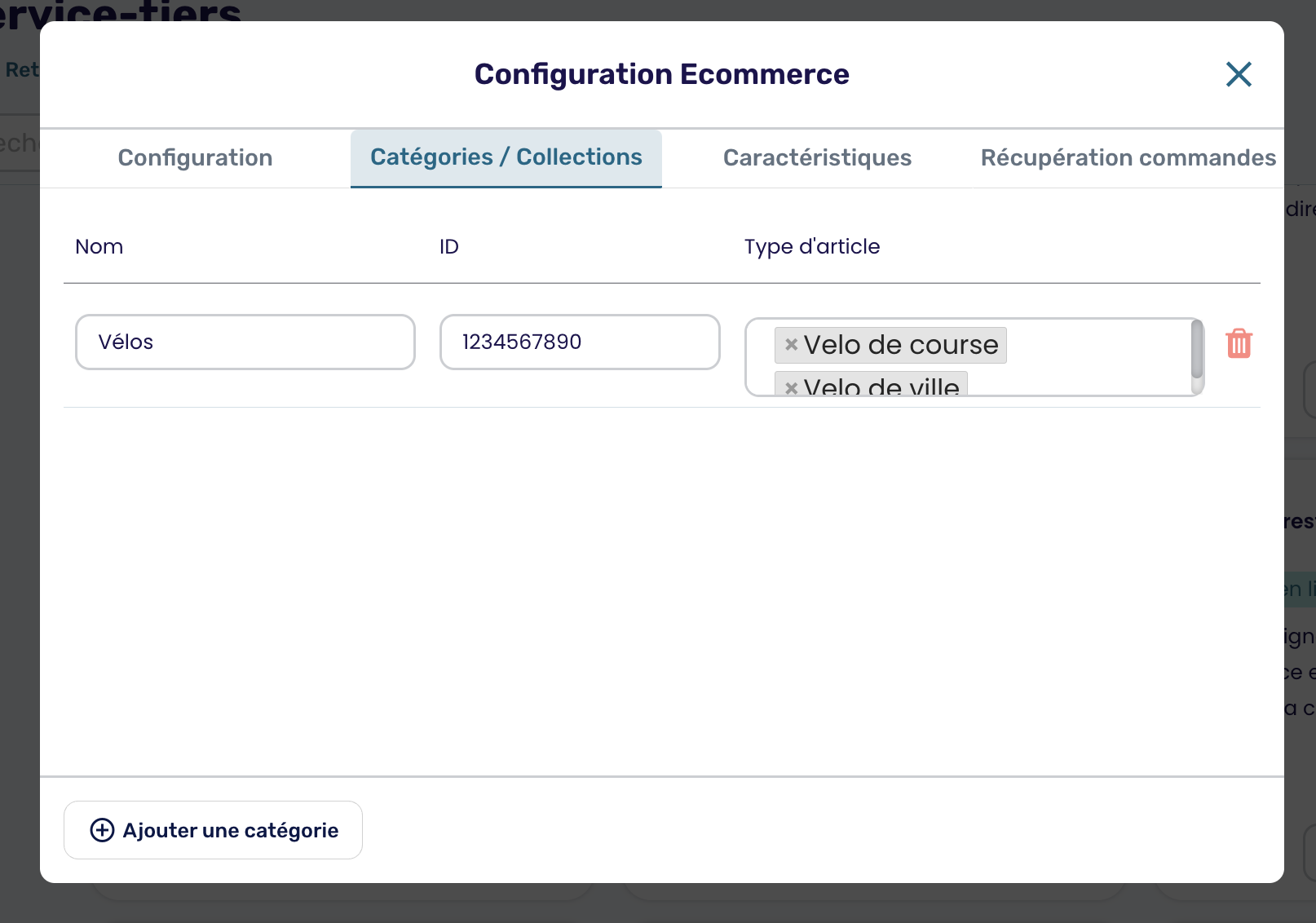
Task: Close the Configuration Ecommerce dialog
Action: point(1239,74)
